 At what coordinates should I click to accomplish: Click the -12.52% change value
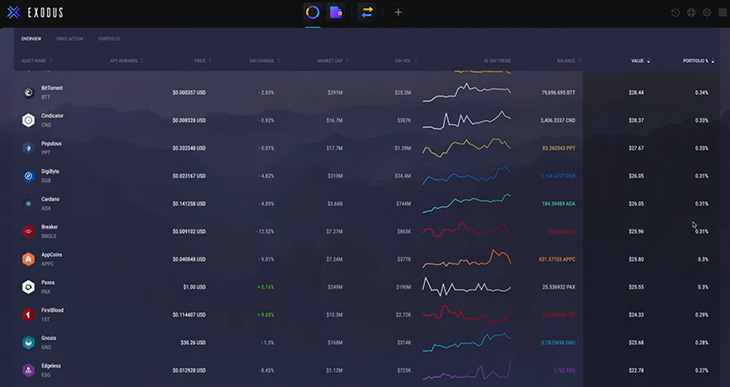265,231
